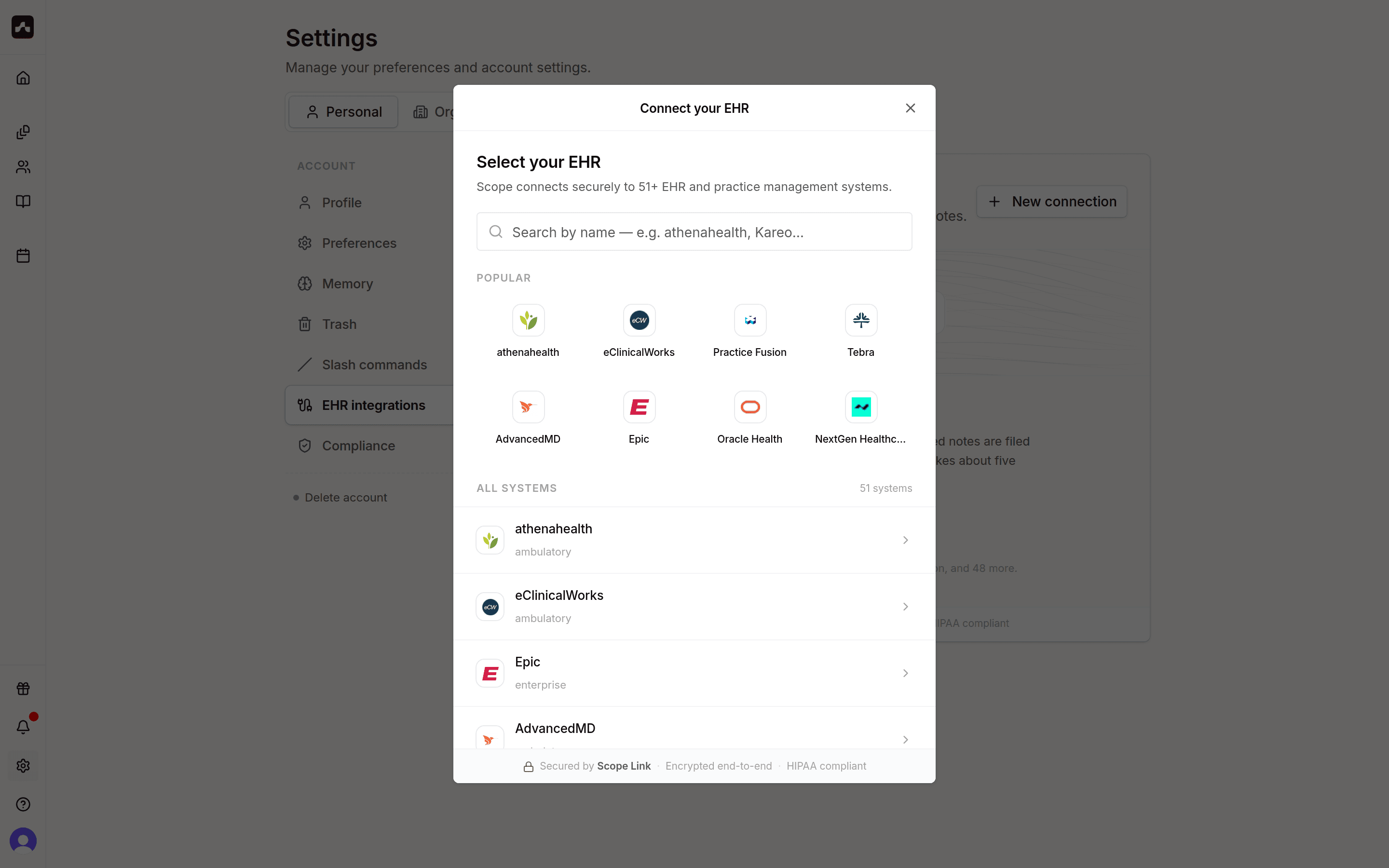Open the calendar sidebar icon

pos(23,256)
